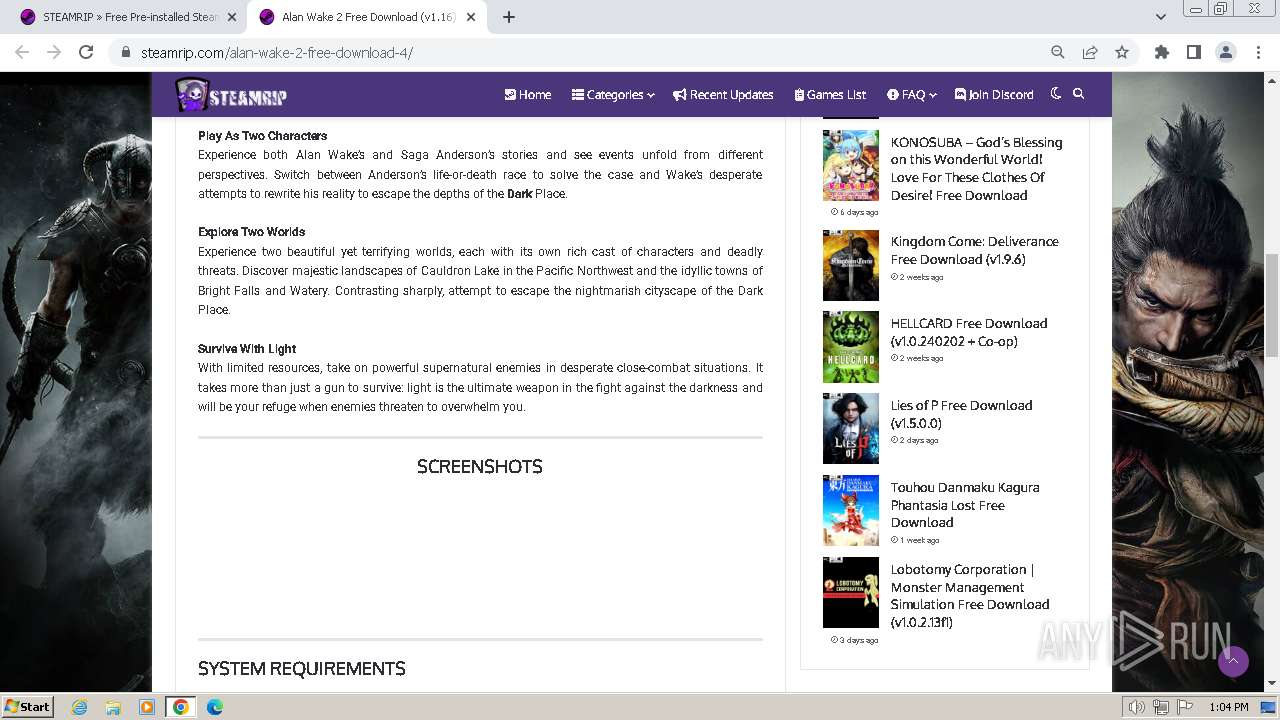Open Lies of P Free Download link

961,414
